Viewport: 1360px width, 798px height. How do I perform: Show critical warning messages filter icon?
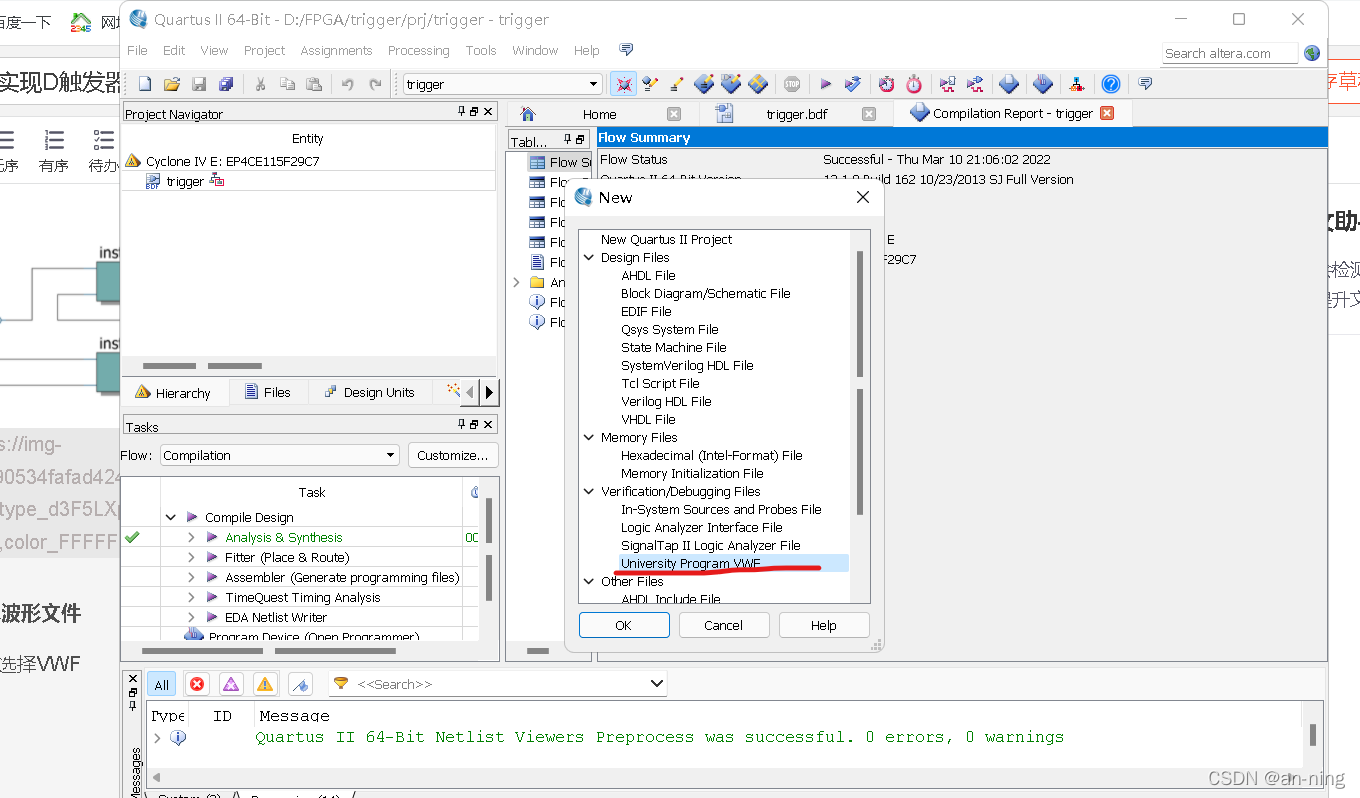coord(231,684)
